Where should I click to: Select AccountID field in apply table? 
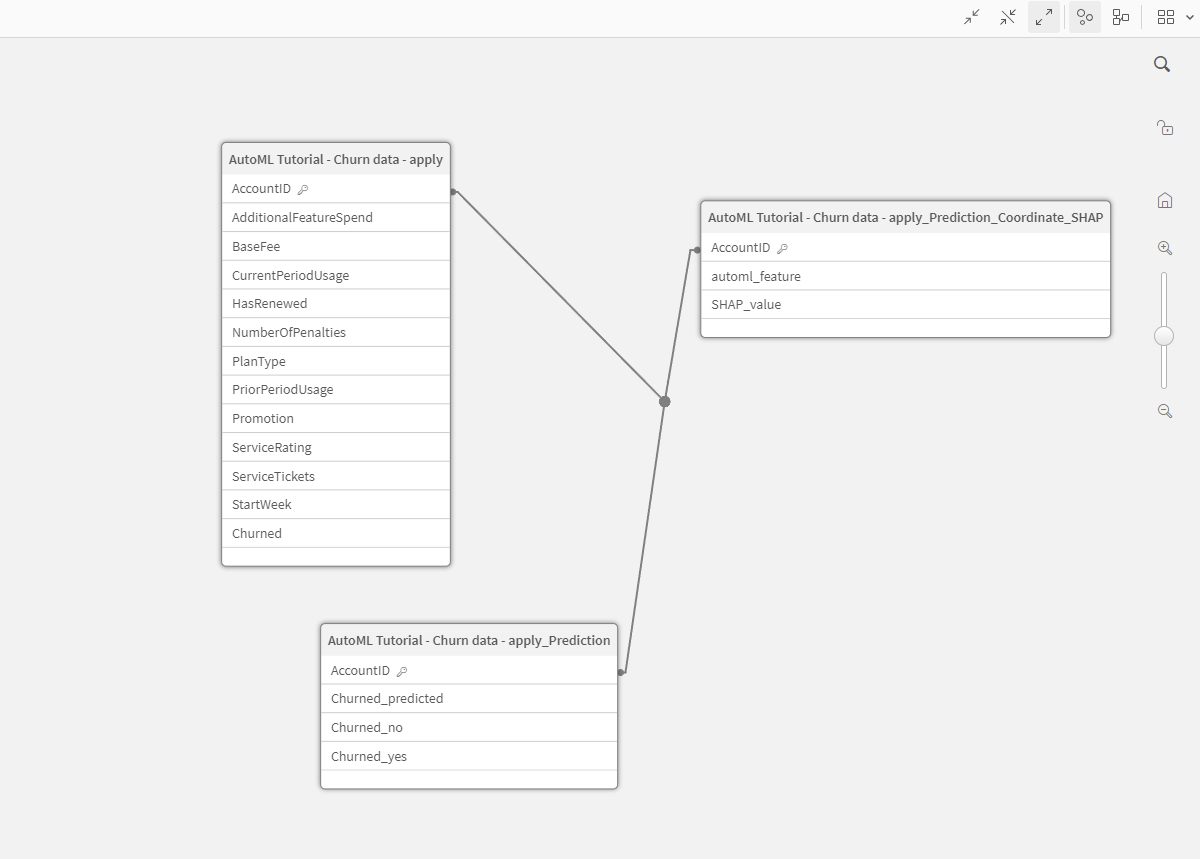336,189
